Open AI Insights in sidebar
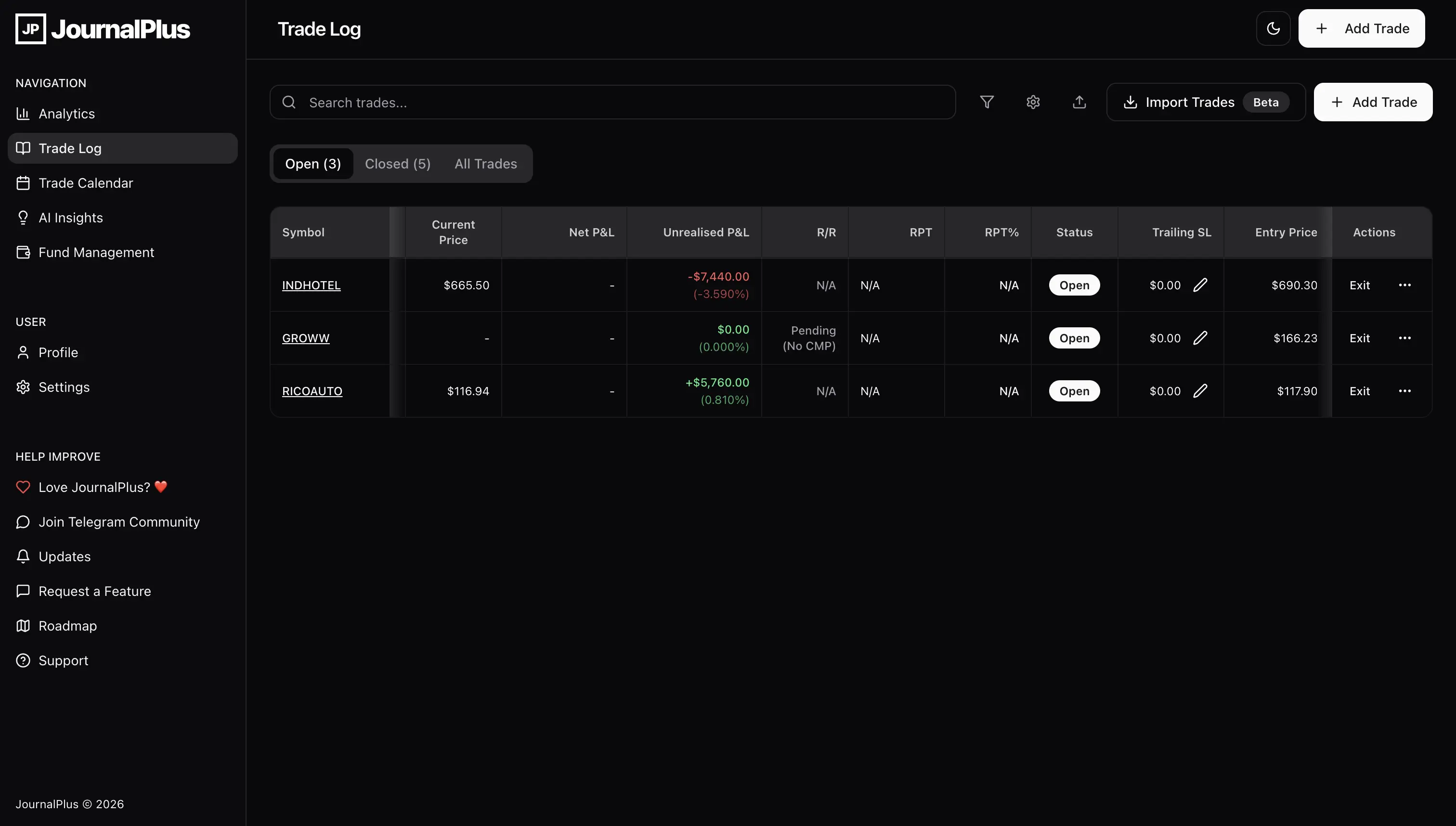 [70, 218]
